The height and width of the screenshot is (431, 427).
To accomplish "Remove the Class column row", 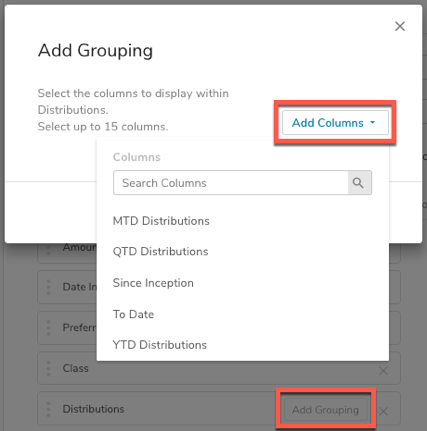I will pyautogui.click(x=383, y=370).
